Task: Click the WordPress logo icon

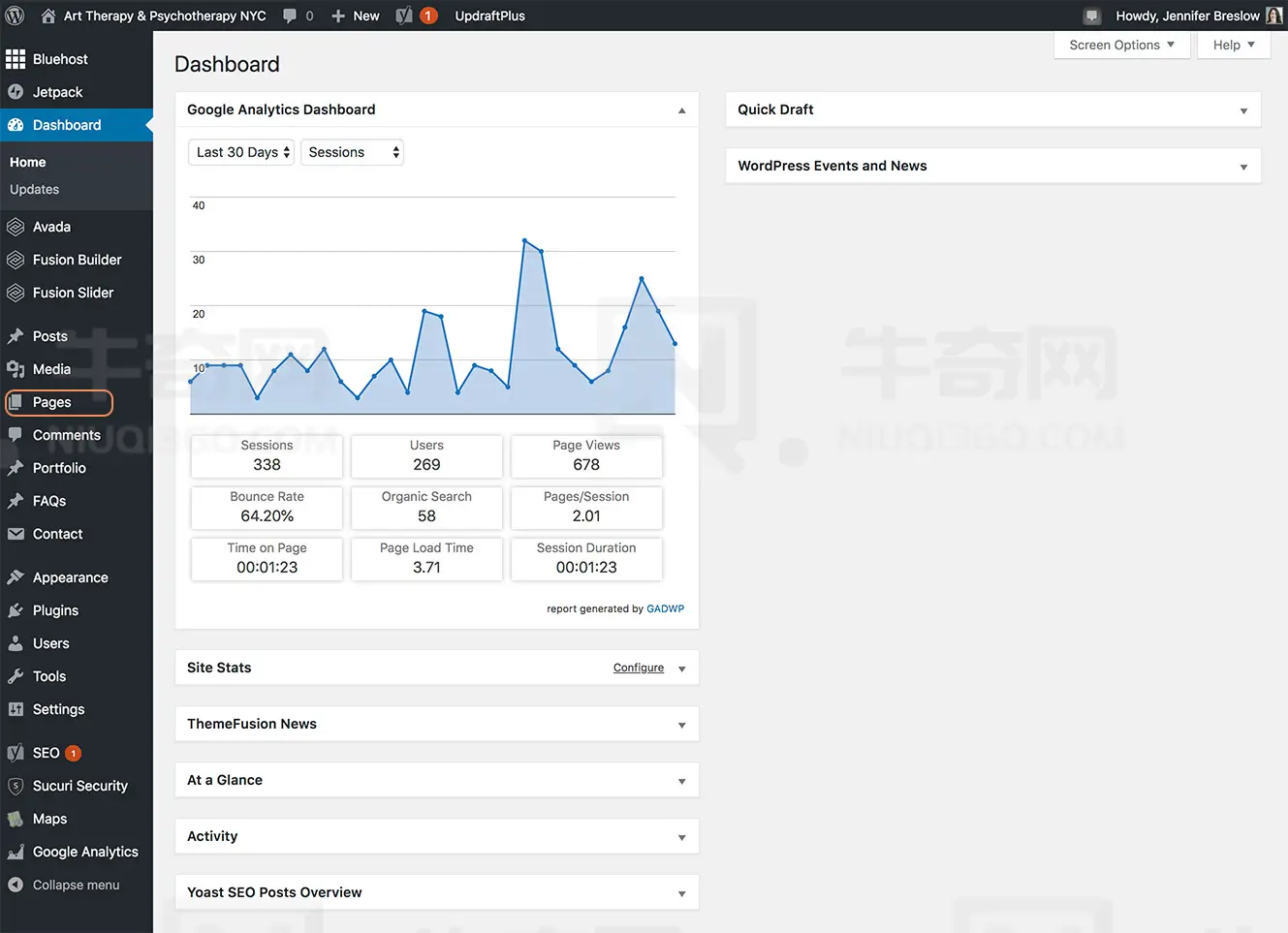Action: coord(15,16)
